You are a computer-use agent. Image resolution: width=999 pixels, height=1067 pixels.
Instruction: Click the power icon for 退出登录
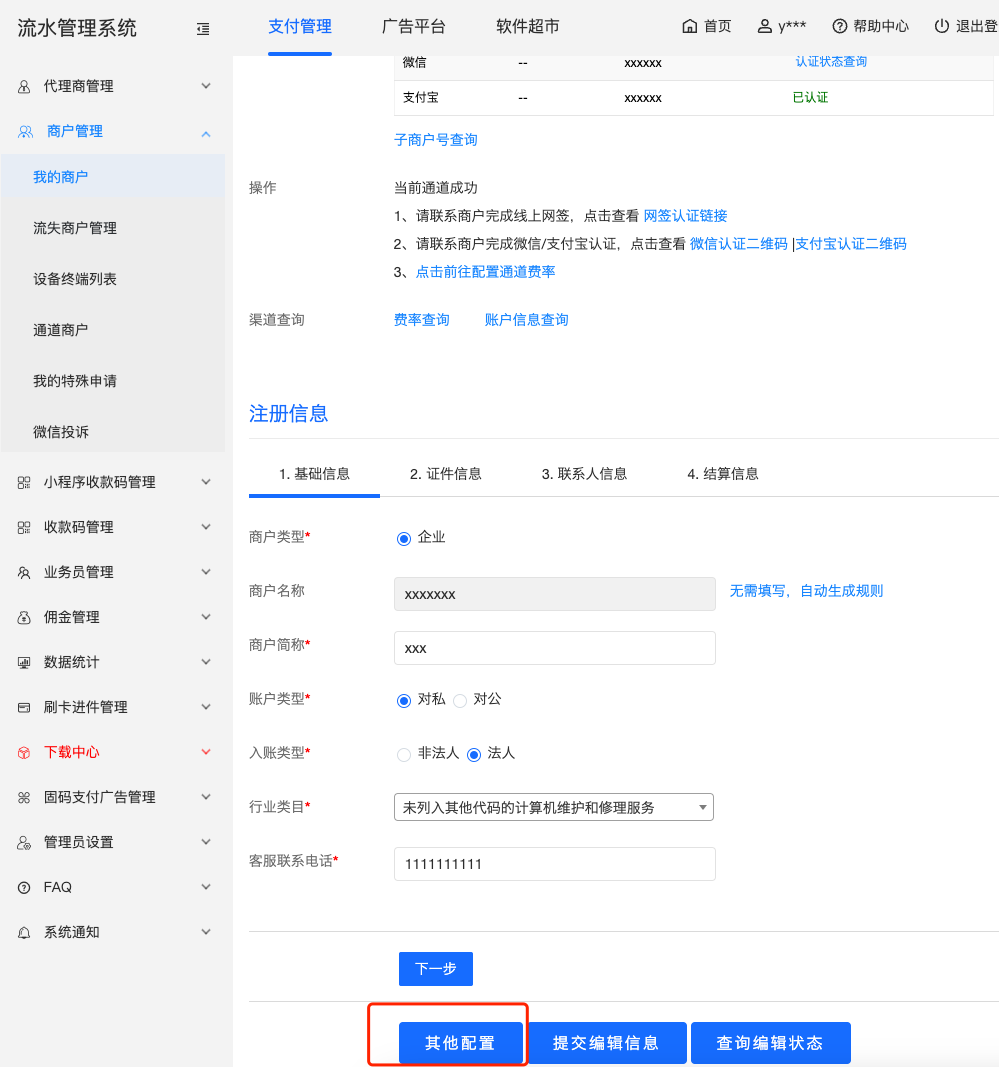pyautogui.click(x=941, y=27)
